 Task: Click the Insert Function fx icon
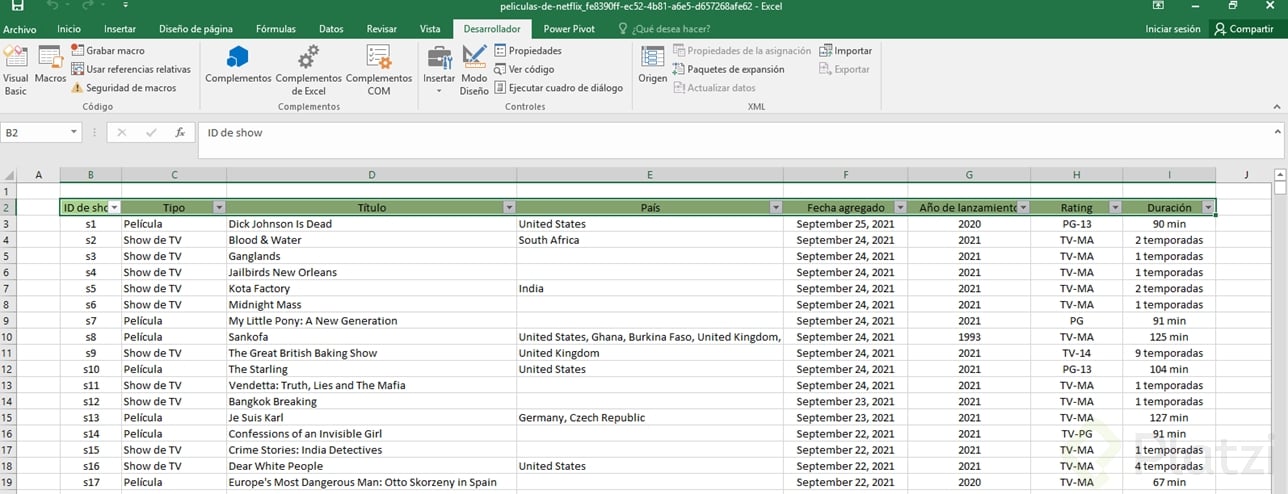180,132
